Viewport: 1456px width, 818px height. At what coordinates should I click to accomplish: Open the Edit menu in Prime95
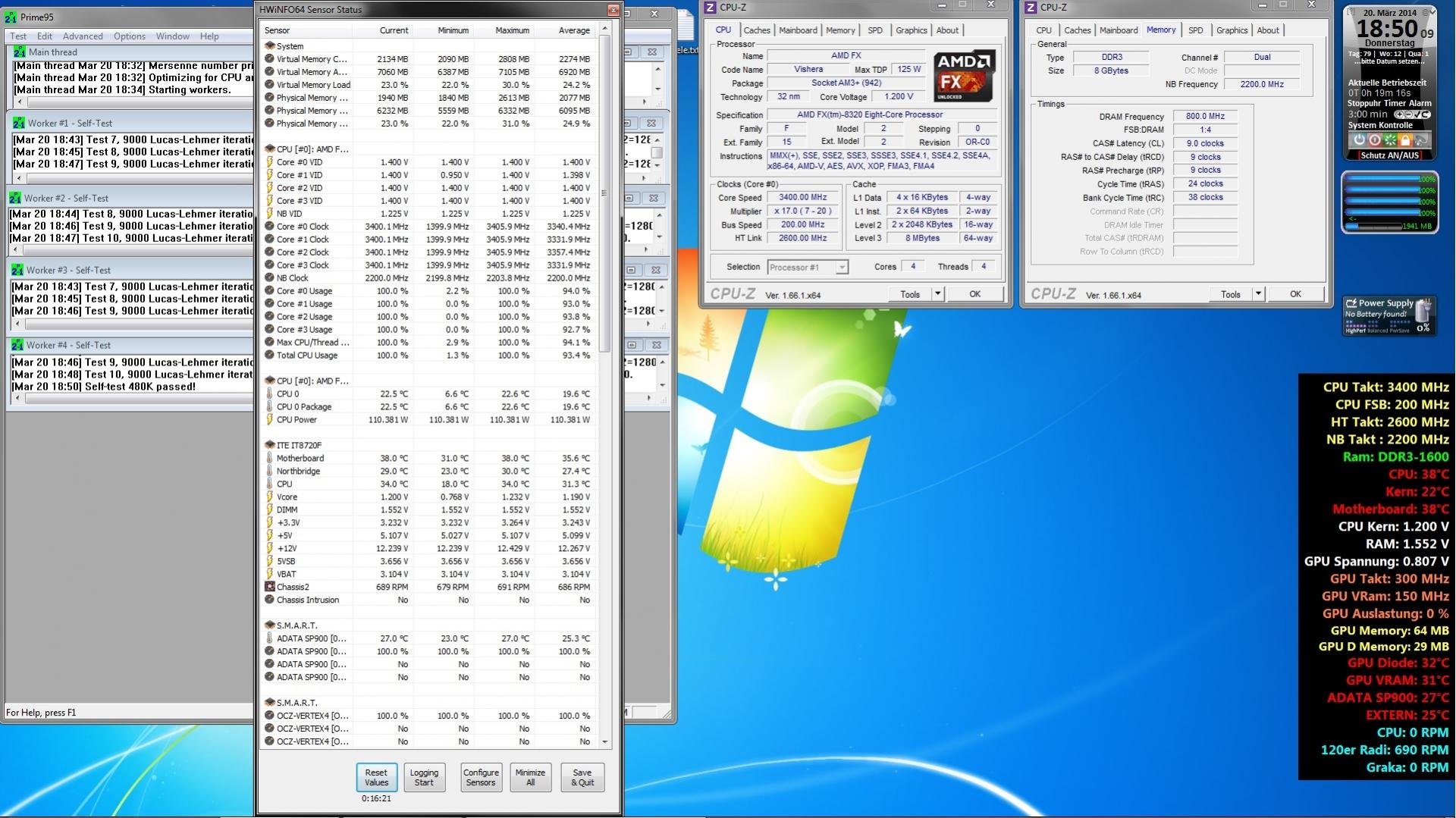click(45, 36)
